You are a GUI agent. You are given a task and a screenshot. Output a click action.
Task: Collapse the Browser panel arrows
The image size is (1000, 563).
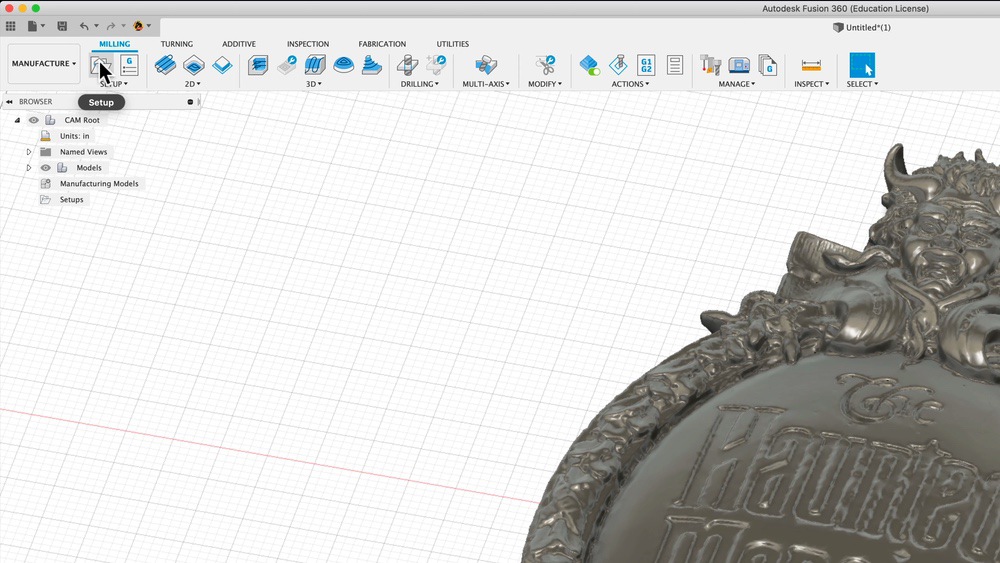tap(9, 101)
